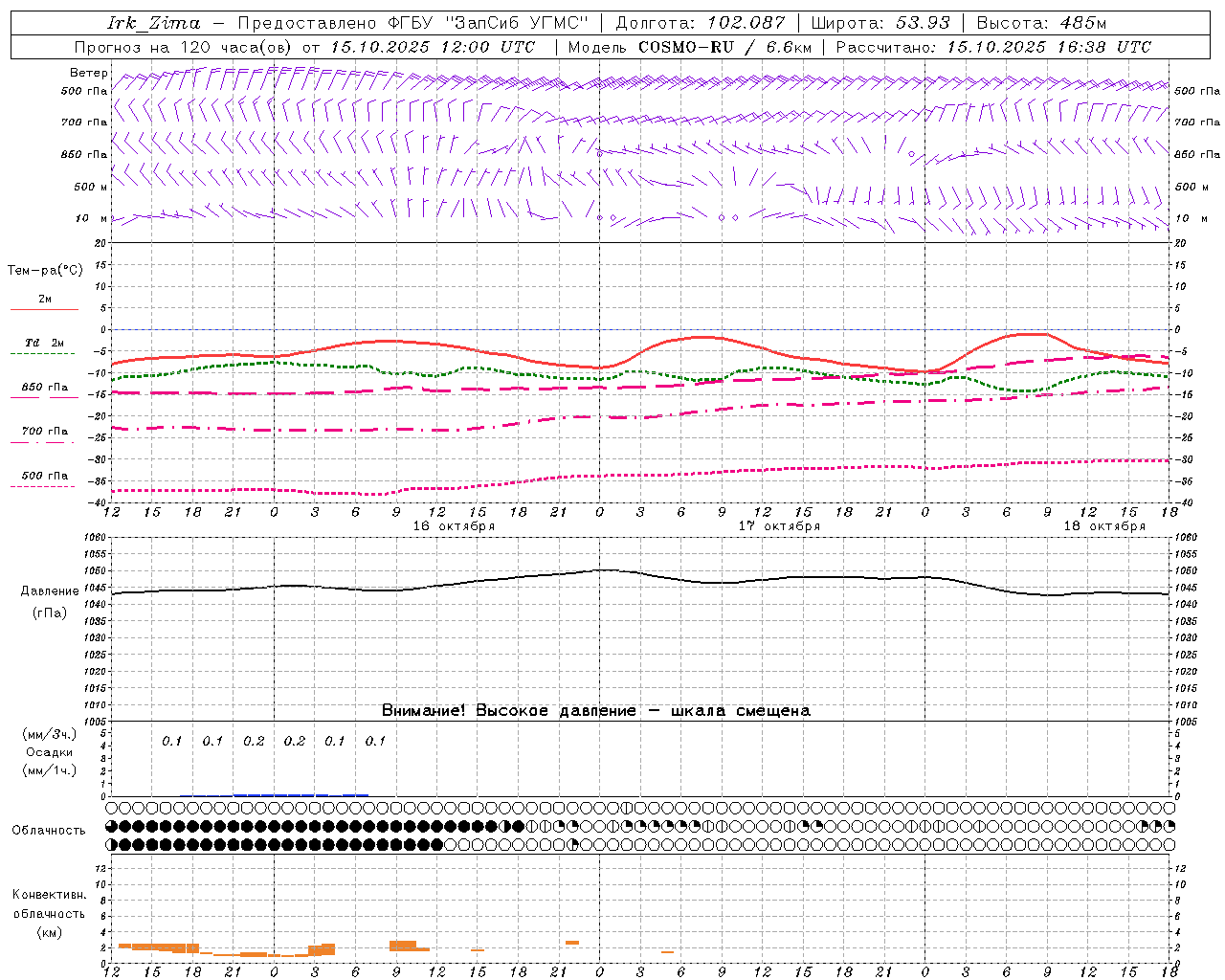Click the Модель COSMO-RU / 6.6км text

tap(690, 47)
